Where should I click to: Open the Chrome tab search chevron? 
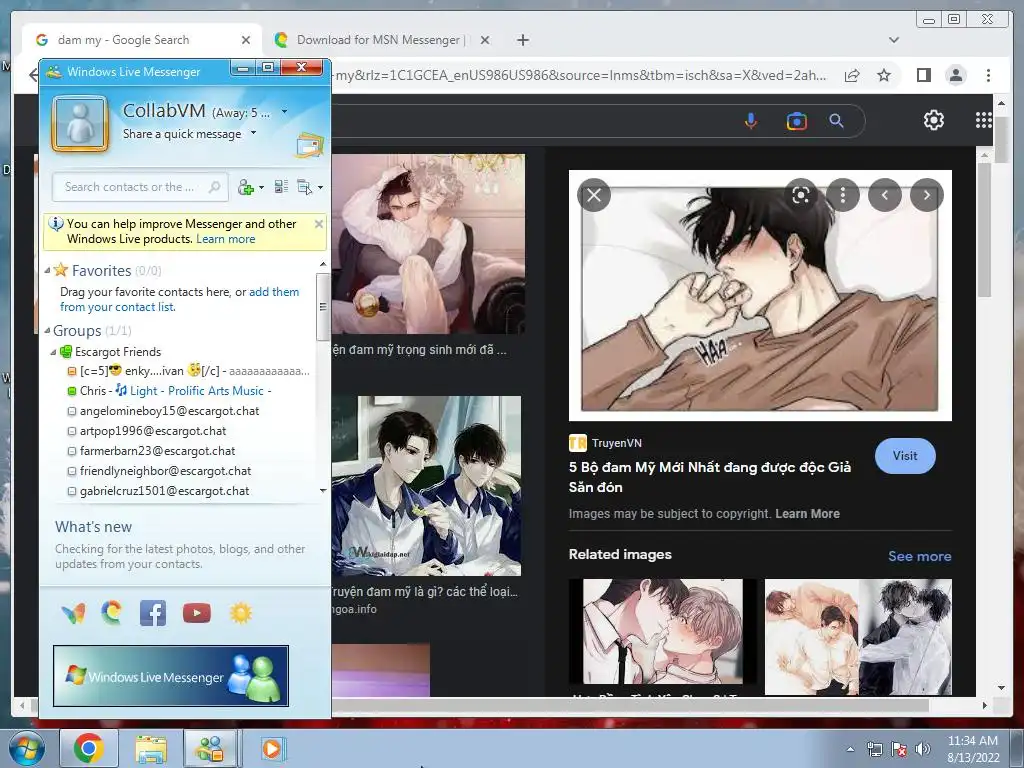(x=894, y=40)
